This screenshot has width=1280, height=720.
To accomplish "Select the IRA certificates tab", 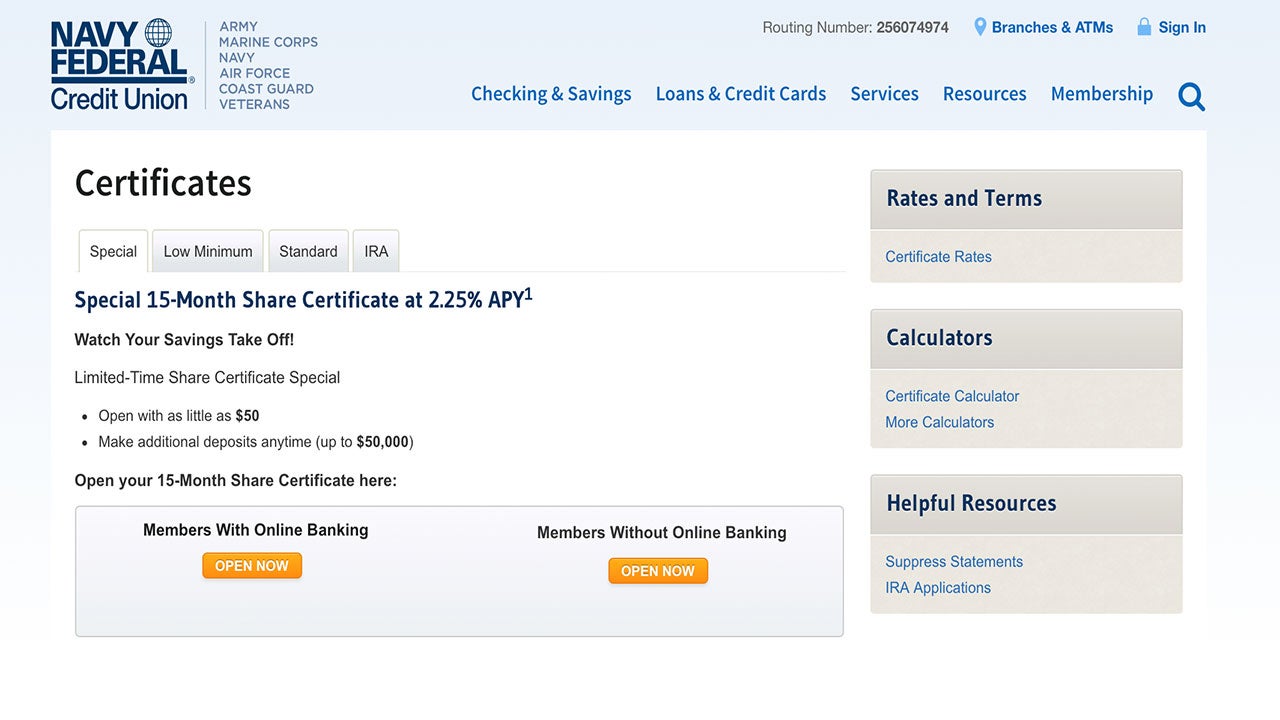I will [376, 252].
